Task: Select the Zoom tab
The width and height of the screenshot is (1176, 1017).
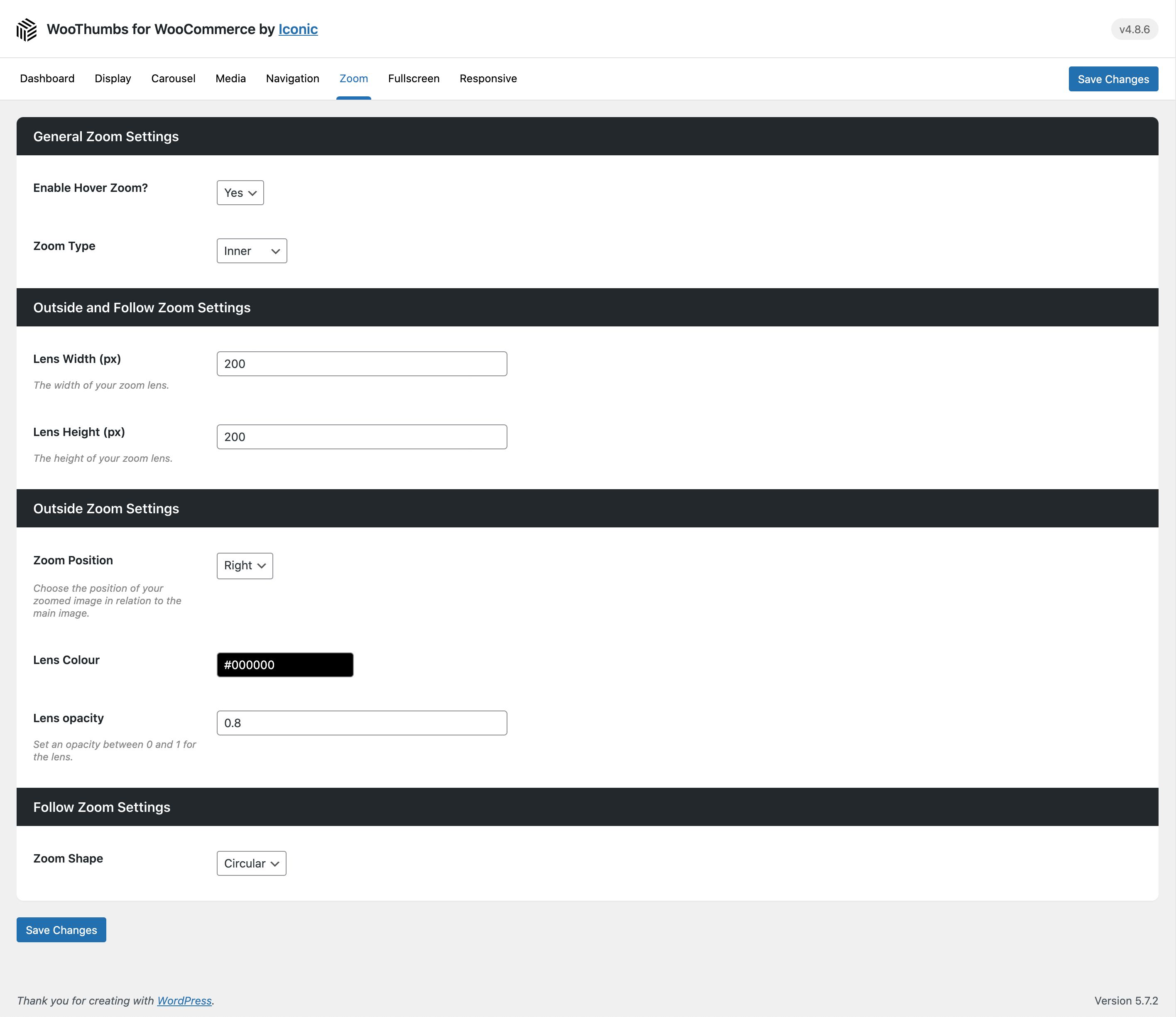Action: 354,78
